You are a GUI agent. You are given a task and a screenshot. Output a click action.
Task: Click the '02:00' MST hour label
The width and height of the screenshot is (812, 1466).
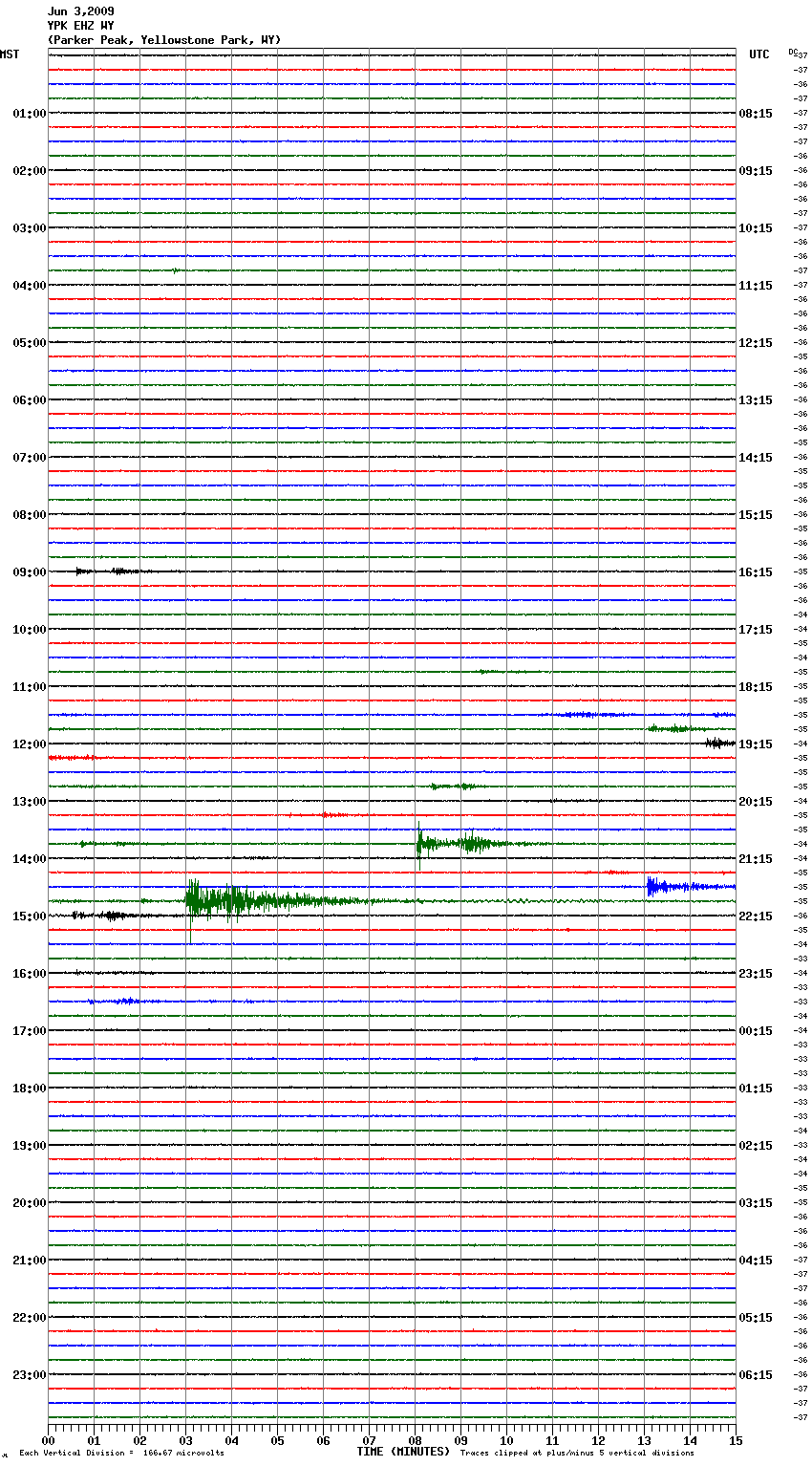point(30,171)
